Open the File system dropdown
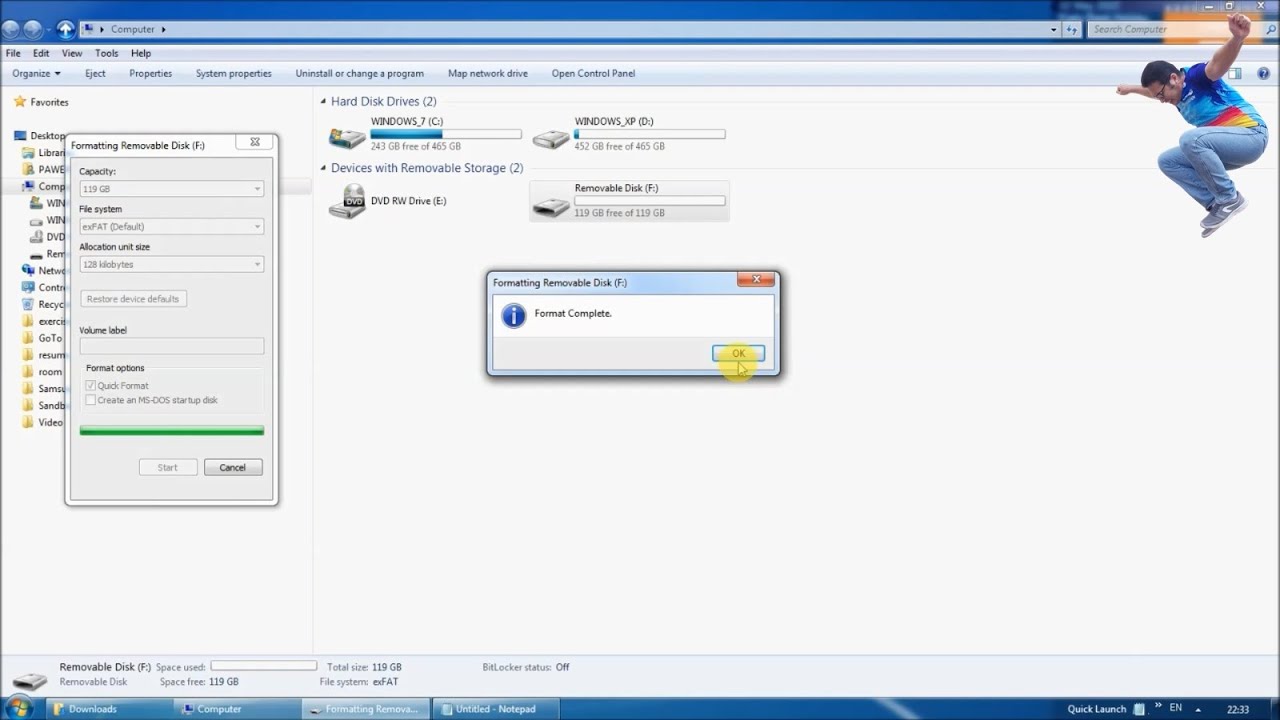This screenshot has height=720, width=1280. [171, 227]
